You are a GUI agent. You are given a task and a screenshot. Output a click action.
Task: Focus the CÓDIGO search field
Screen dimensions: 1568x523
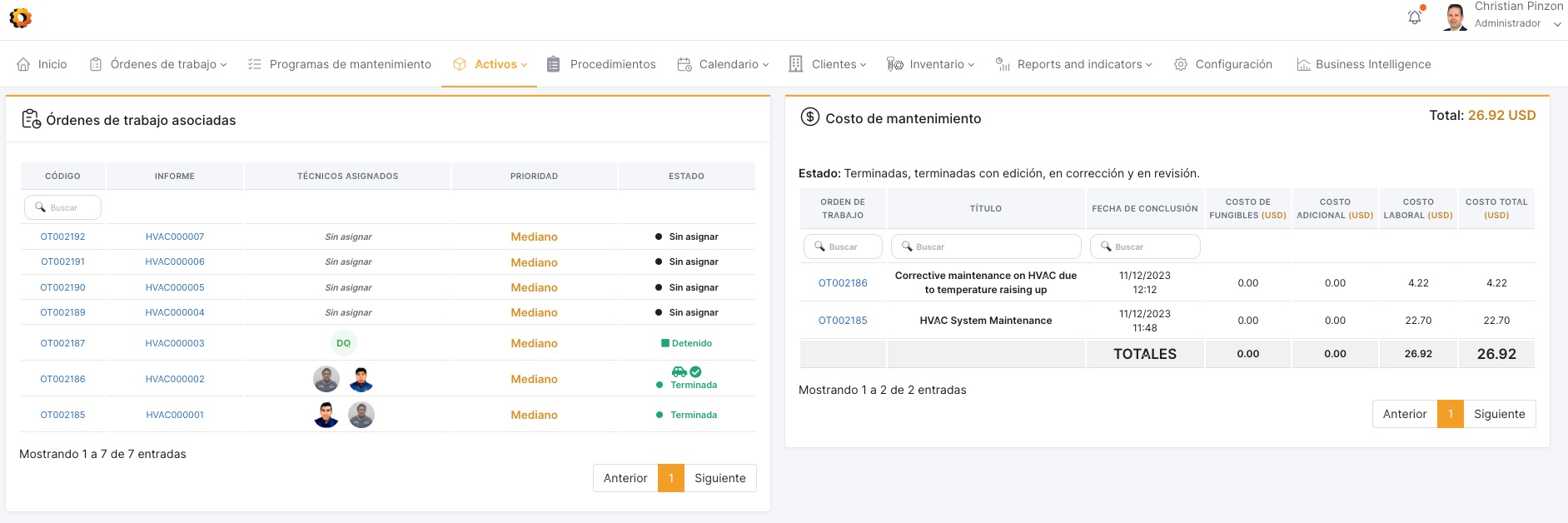(x=62, y=207)
